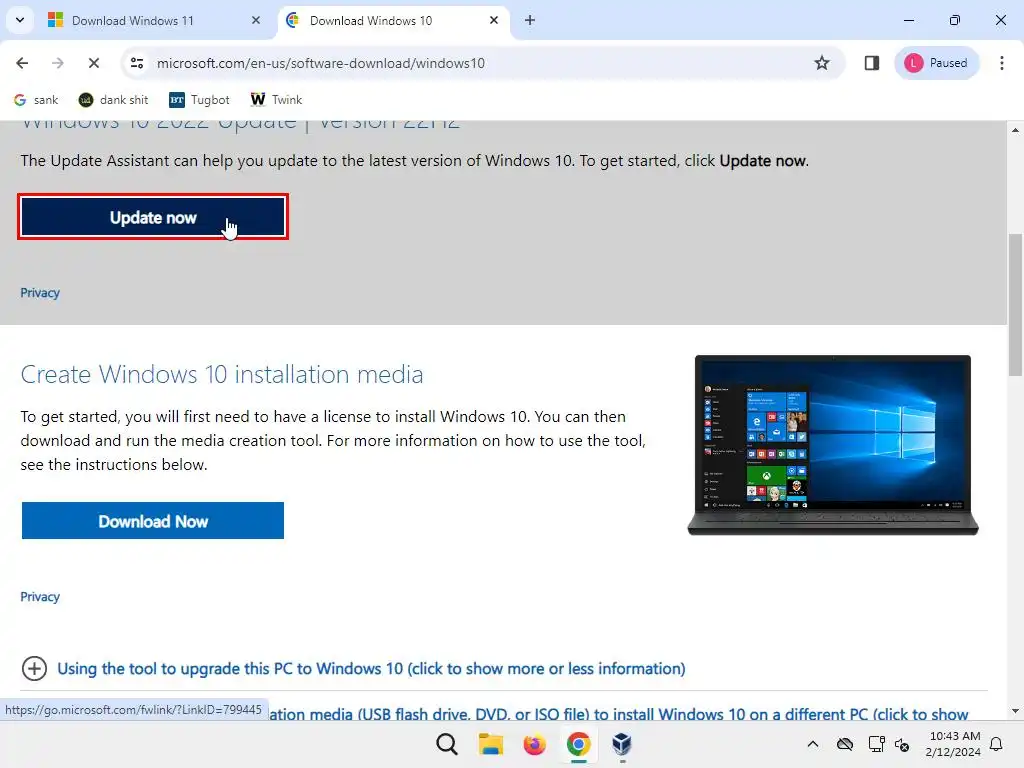Click the Update now button

(153, 217)
